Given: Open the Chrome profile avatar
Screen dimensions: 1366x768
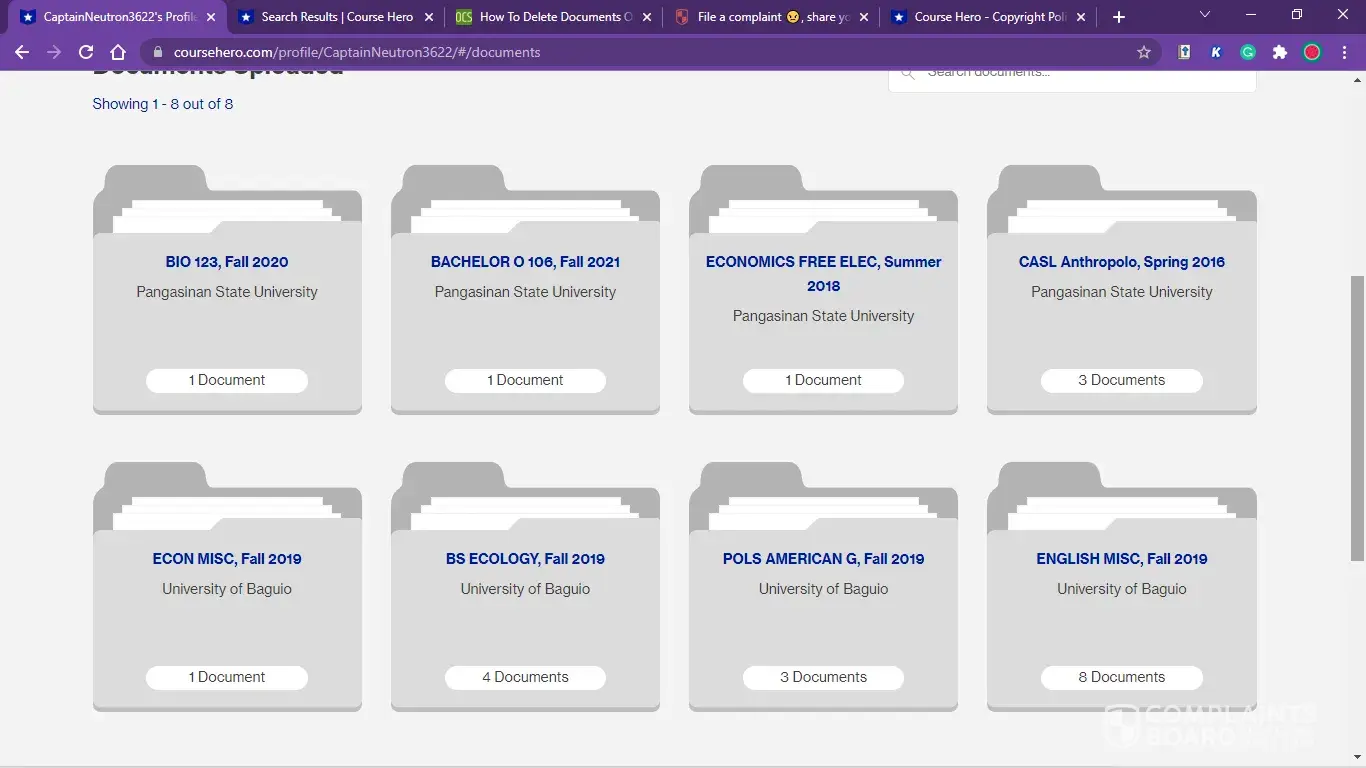Looking at the screenshot, I should 1312,52.
